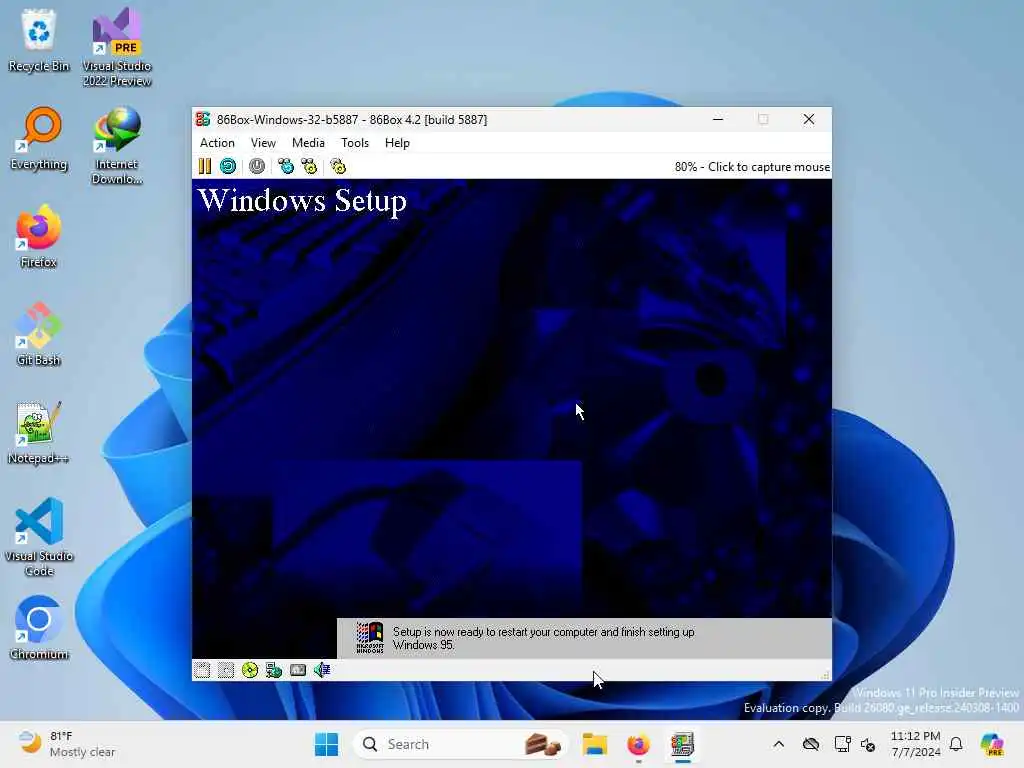Image resolution: width=1024 pixels, height=768 pixels.
Task: Select the Chromium desktop shortcut
Action: coord(39,629)
